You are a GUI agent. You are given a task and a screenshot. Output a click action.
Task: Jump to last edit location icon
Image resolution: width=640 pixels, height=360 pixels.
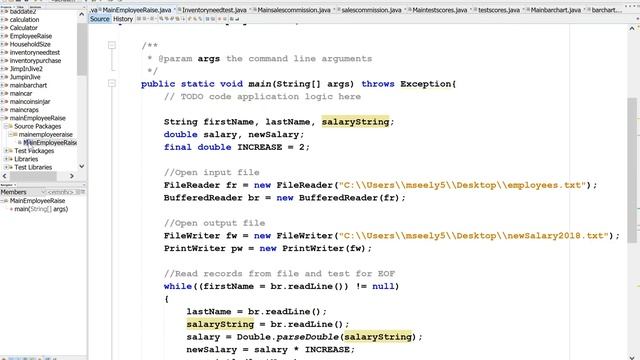point(139,19)
